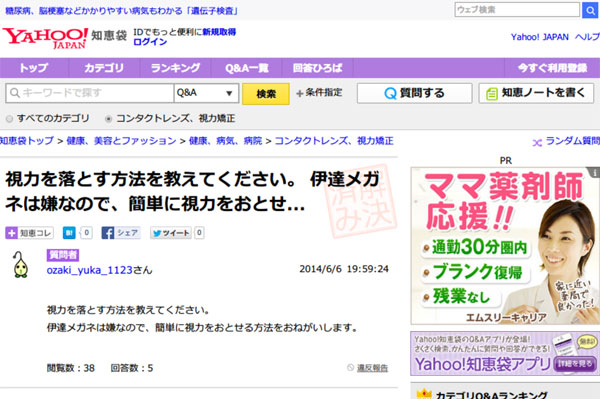Click the Hatena bookmark count 0
Image resolution: width=600 pixels, height=399 pixels.
click(87, 233)
